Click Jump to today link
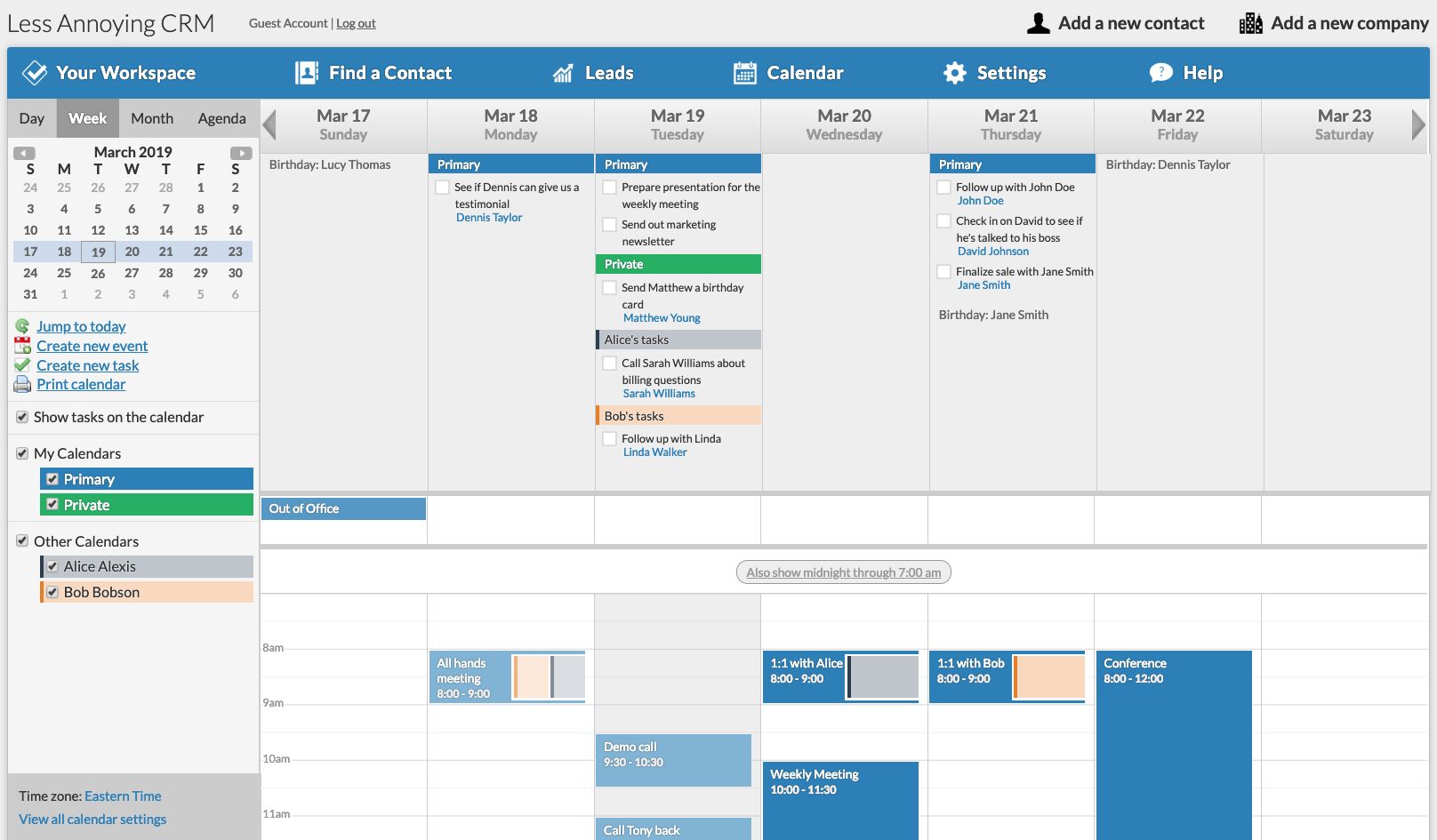 (81, 326)
